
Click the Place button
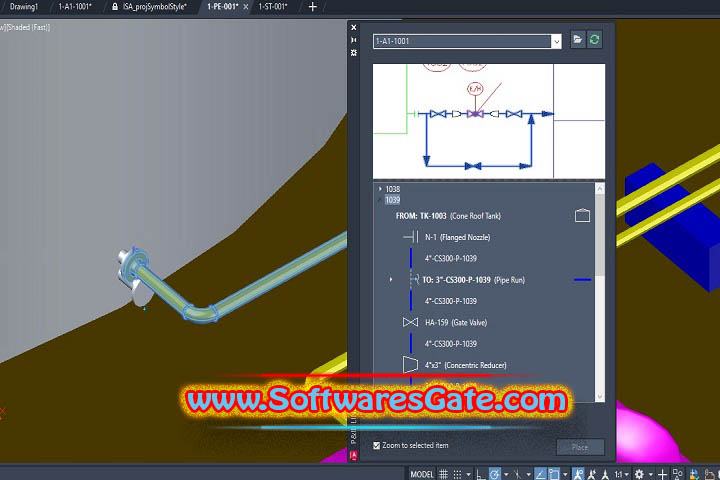[580, 447]
